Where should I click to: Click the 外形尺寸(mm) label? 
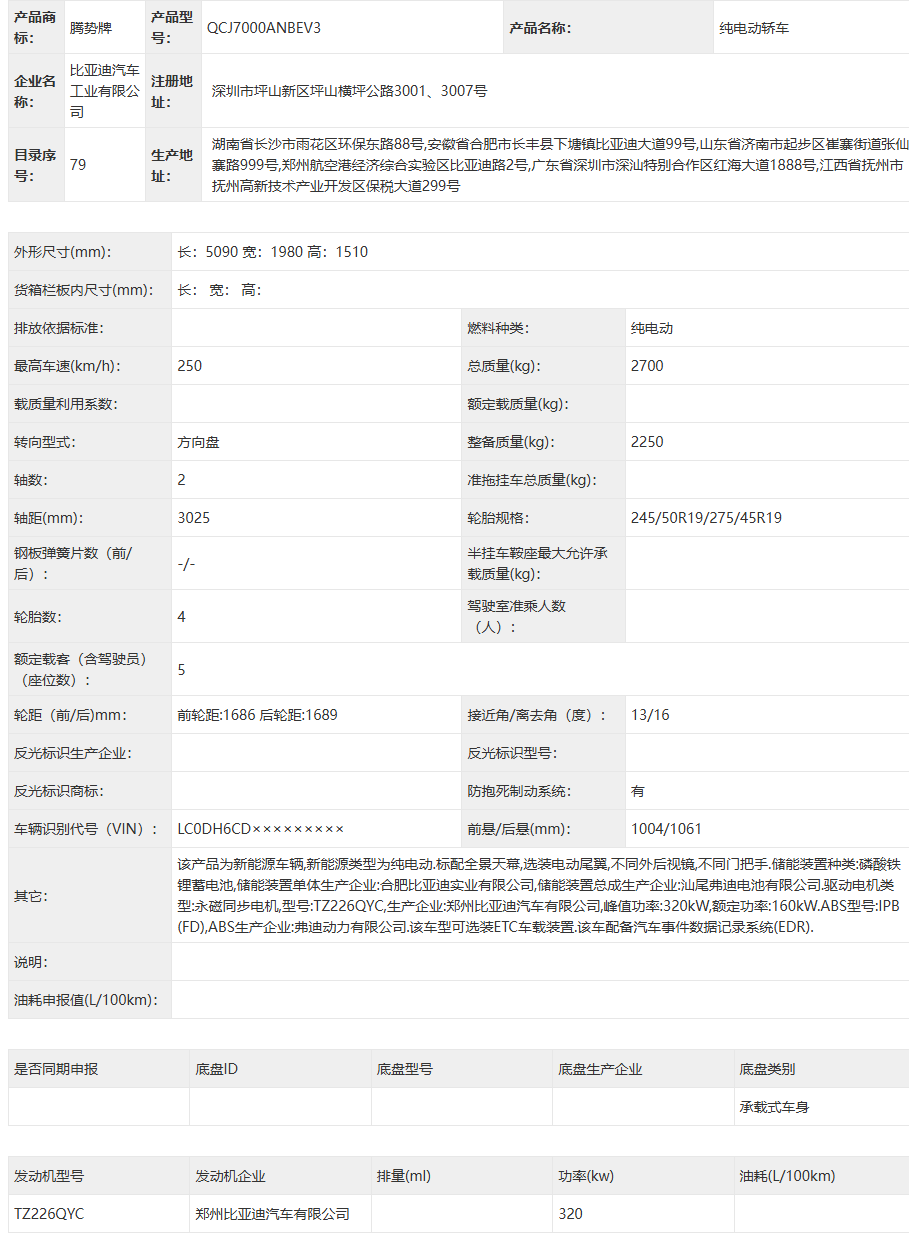tap(63, 252)
